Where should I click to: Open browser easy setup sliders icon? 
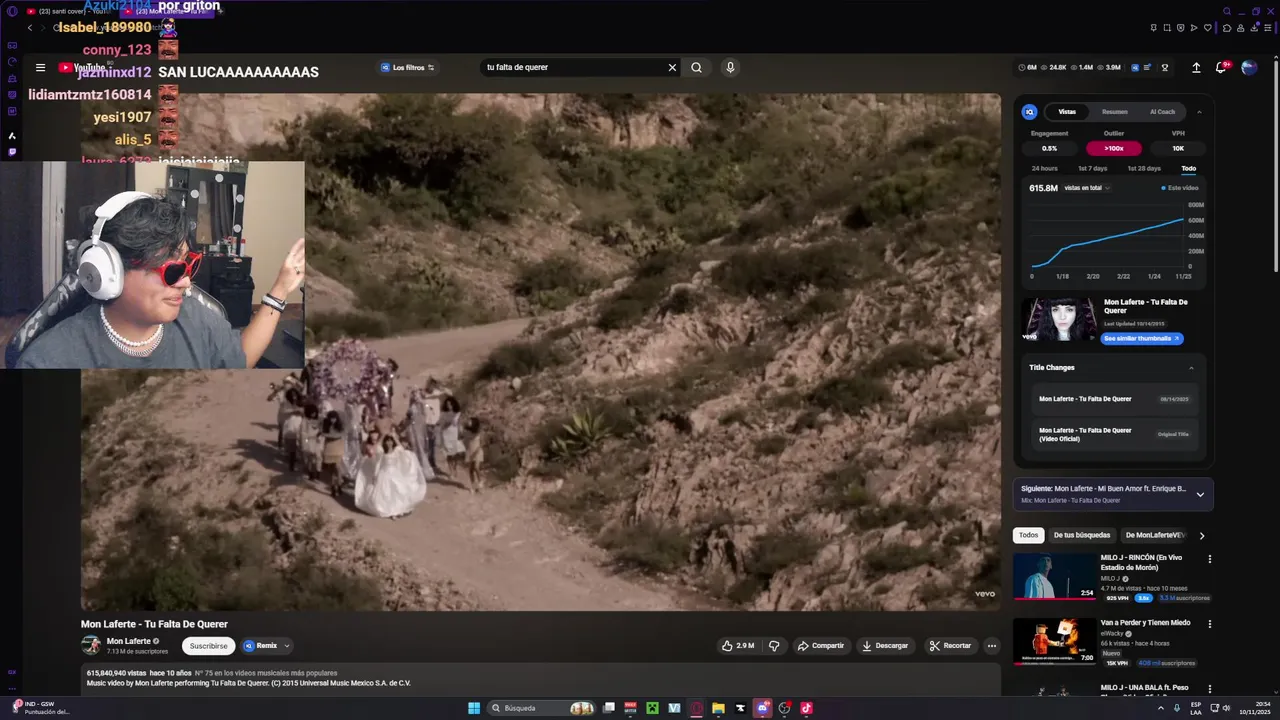pos(1268,28)
